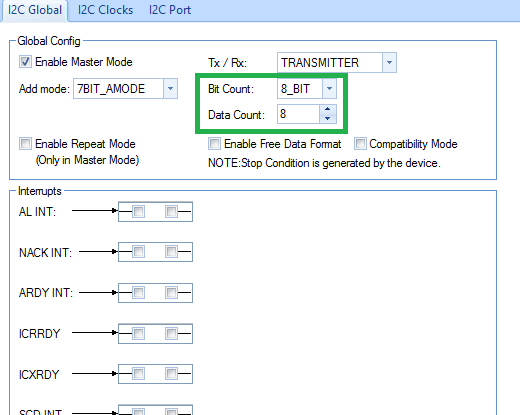Switch to the I2C Global tab

tap(35, 10)
